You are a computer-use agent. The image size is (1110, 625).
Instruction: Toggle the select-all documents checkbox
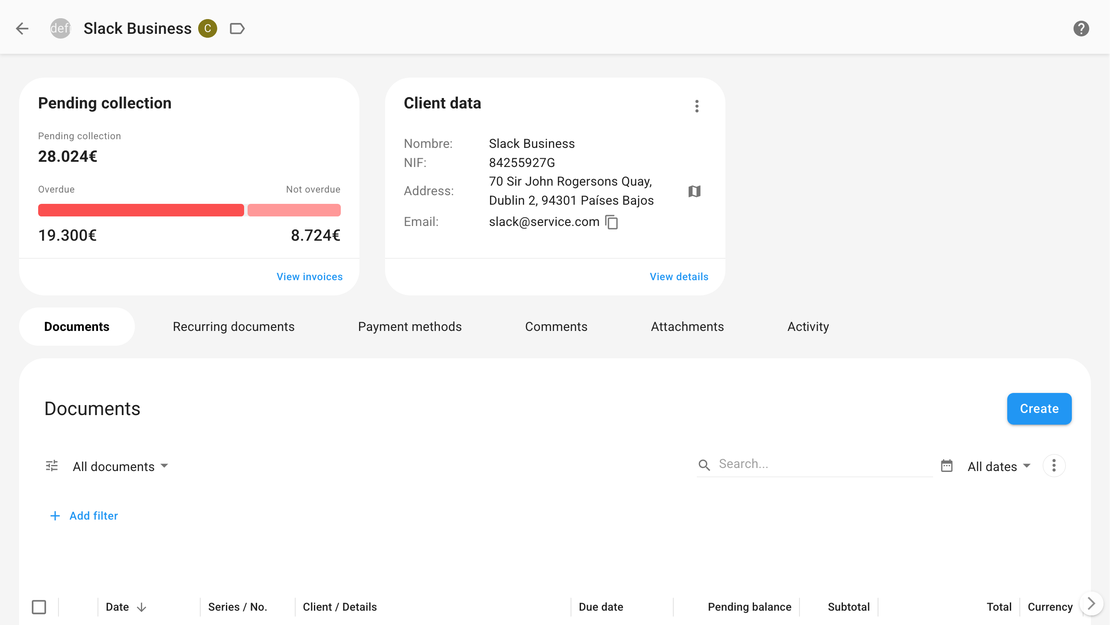(39, 607)
